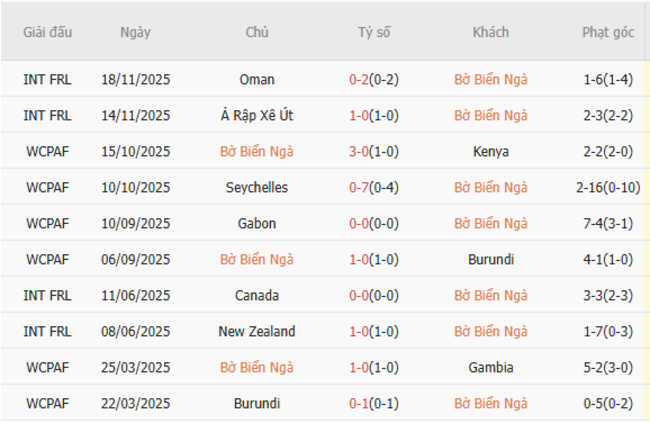
Task: Open the Gabon team link
Action: tap(257, 224)
